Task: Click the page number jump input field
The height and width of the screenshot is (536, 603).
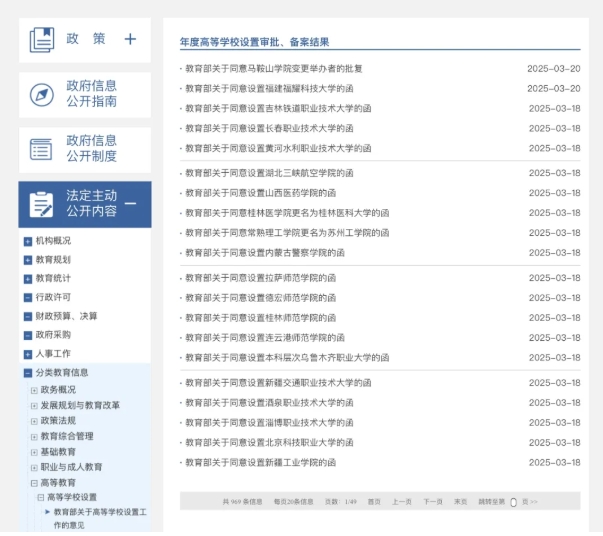Action: [513, 502]
